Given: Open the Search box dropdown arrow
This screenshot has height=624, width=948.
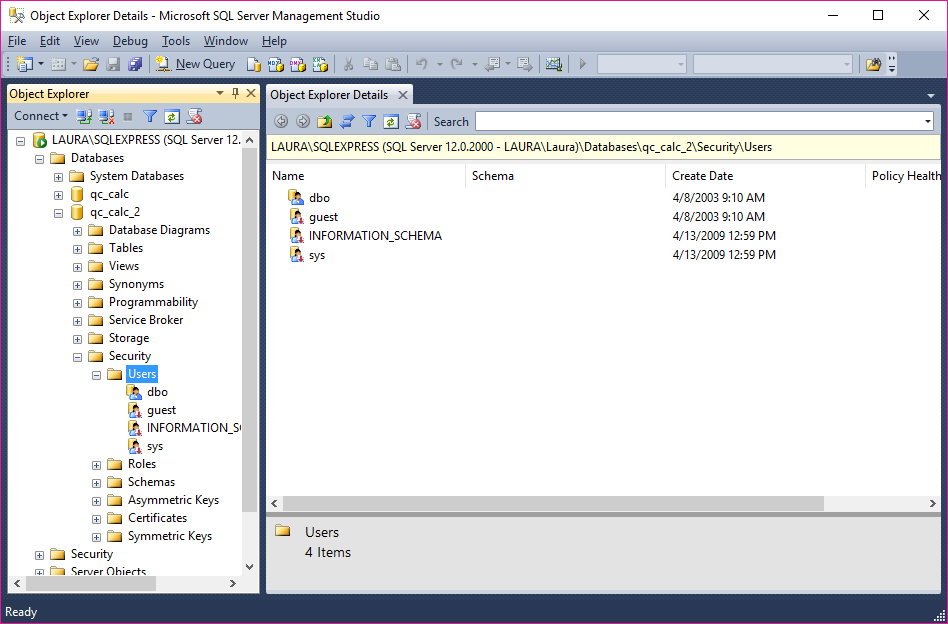Looking at the screenshot, I should tap(928, 122).
